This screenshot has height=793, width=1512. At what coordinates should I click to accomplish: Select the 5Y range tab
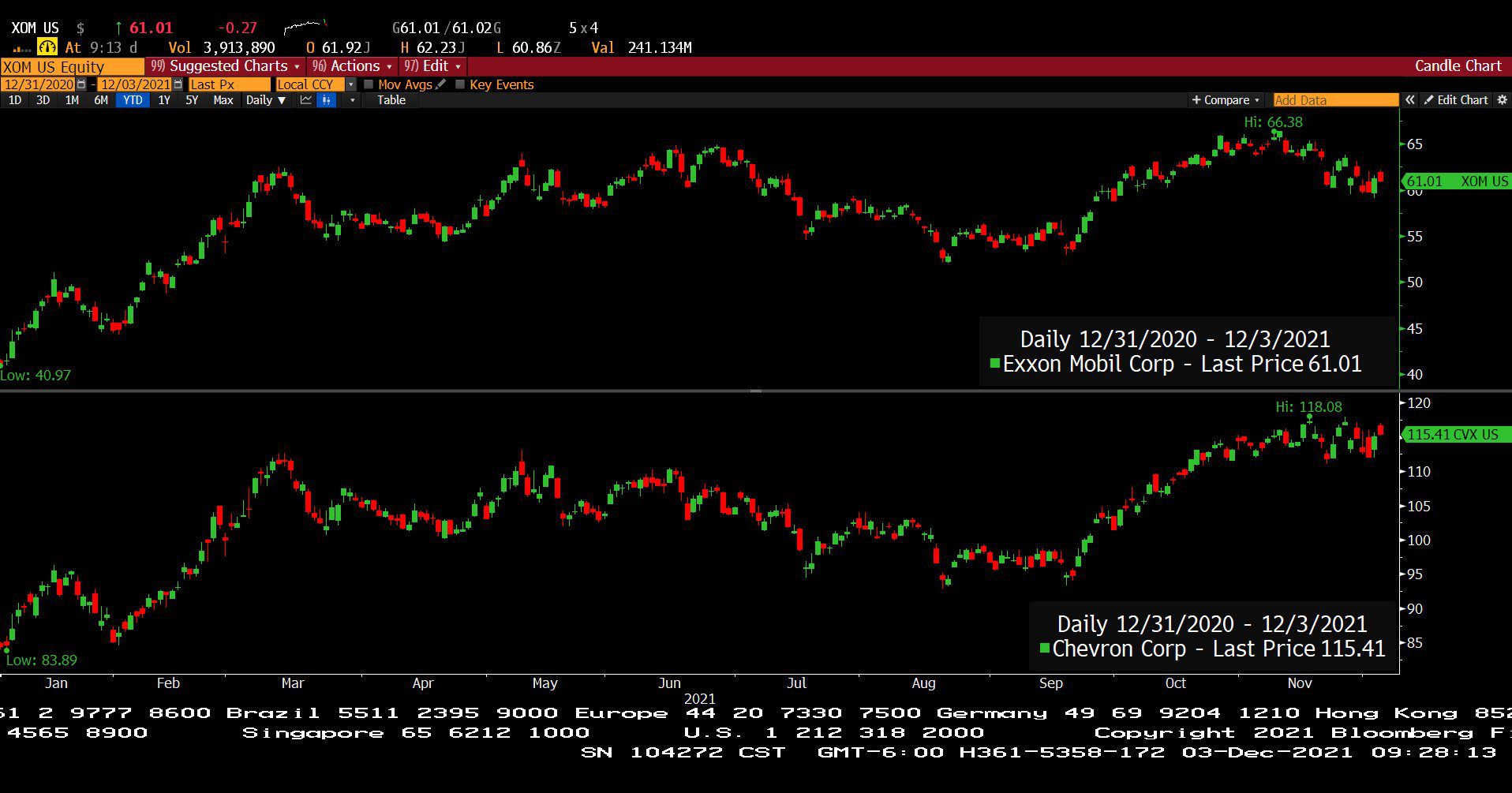(192, 100)
